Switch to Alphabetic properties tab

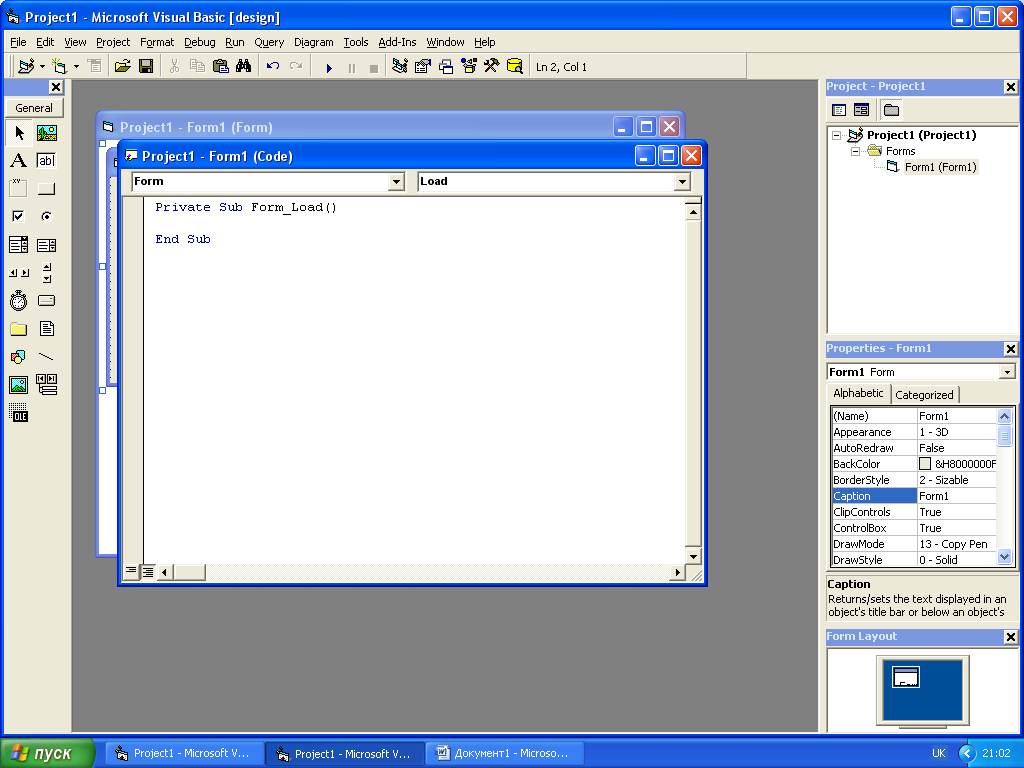tap(858, 393)
